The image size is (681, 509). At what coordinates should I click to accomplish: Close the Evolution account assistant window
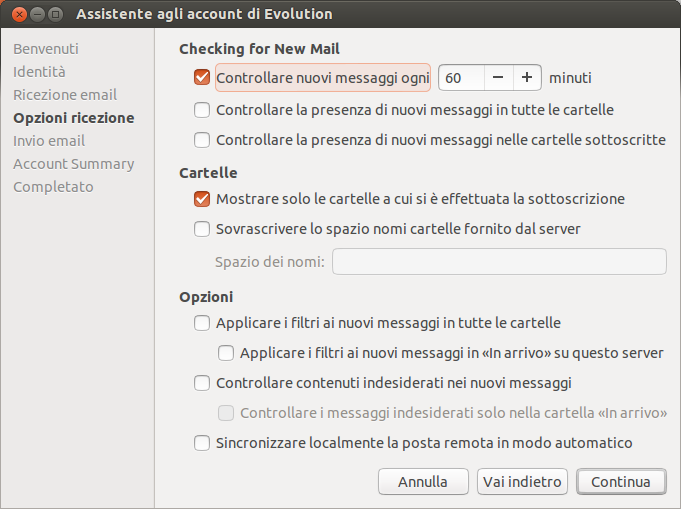pyautogui.click(x=17, y=14)
